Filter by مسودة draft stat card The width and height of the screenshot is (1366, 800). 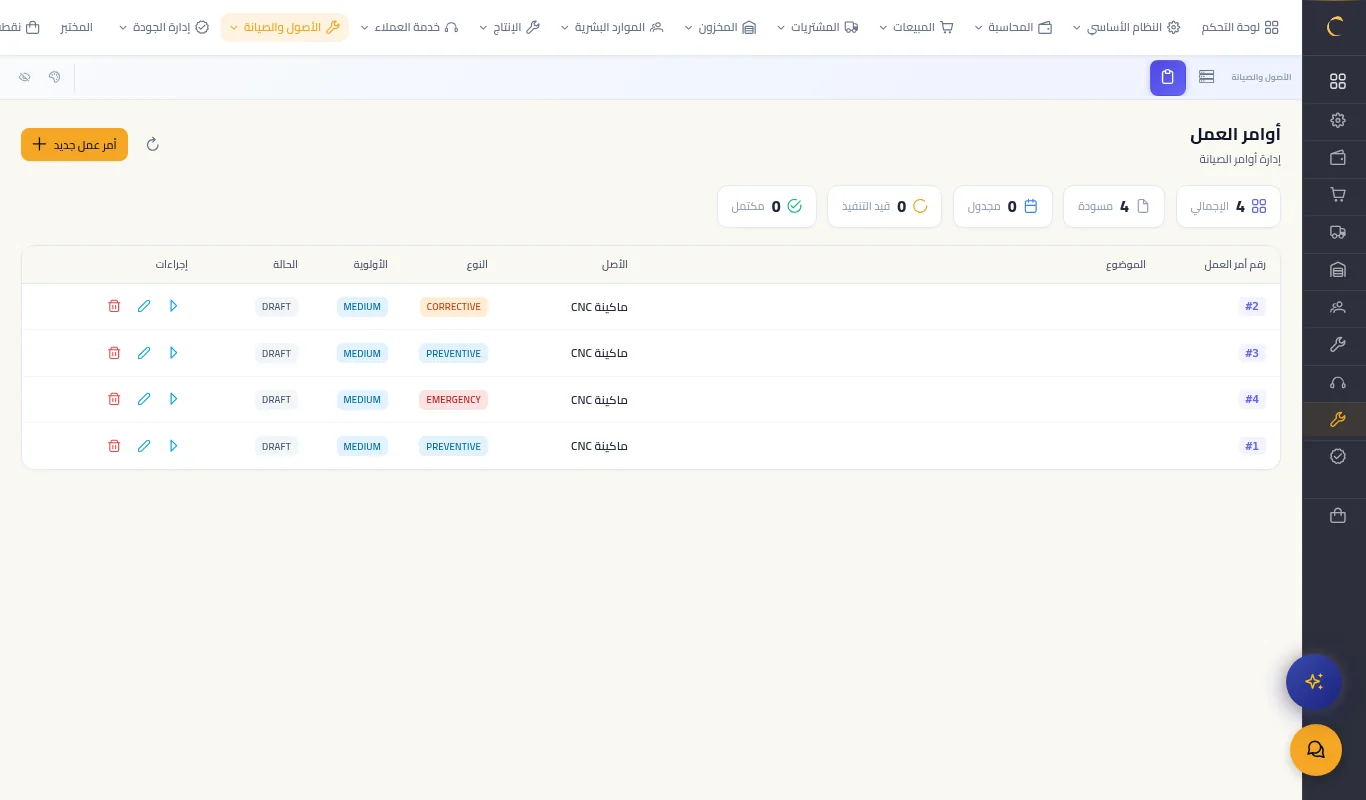(x=1114, y=206)
